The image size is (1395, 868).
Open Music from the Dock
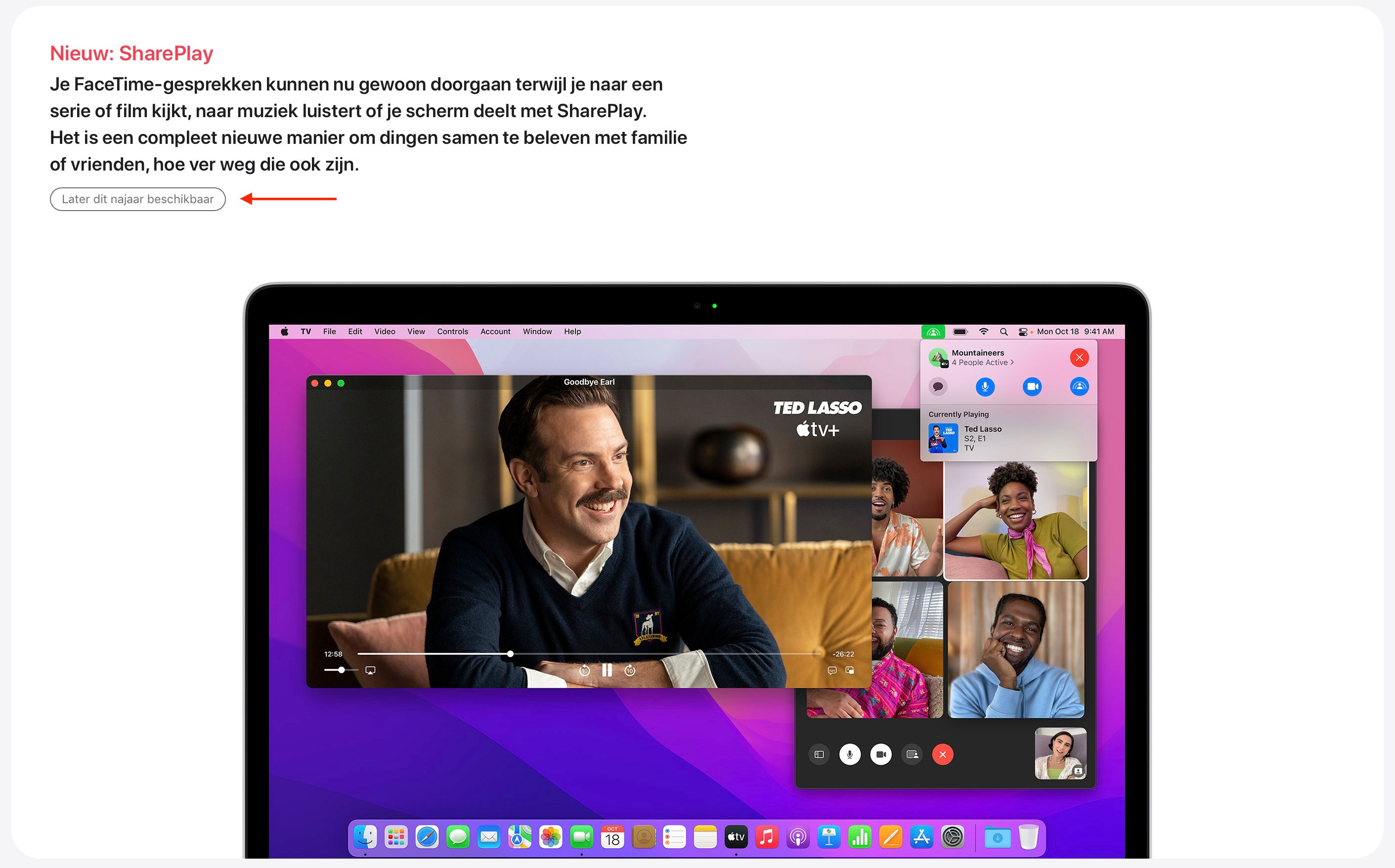click(x=767, y=837)
